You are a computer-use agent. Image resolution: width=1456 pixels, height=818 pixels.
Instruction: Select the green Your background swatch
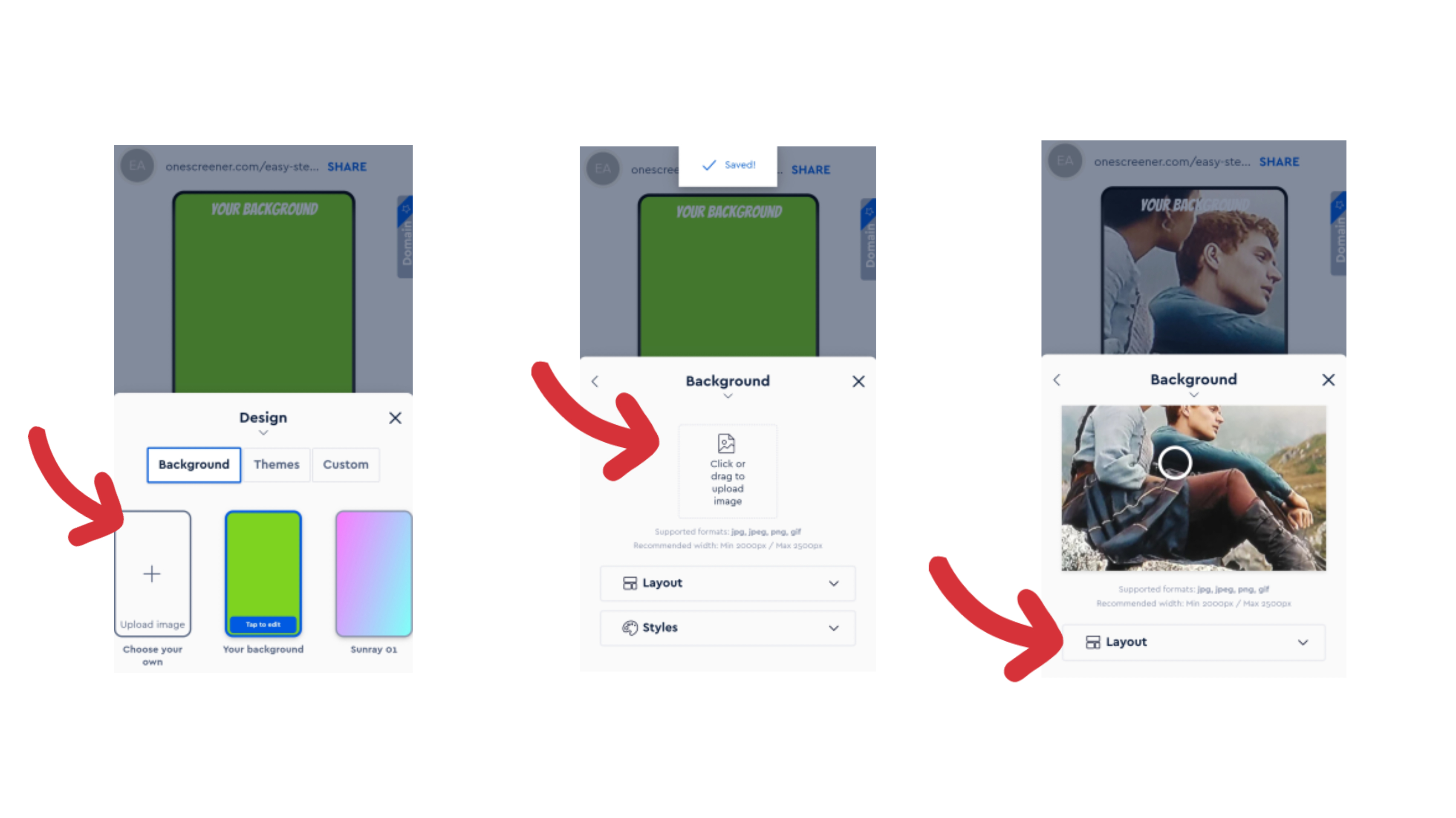point(263,573)
